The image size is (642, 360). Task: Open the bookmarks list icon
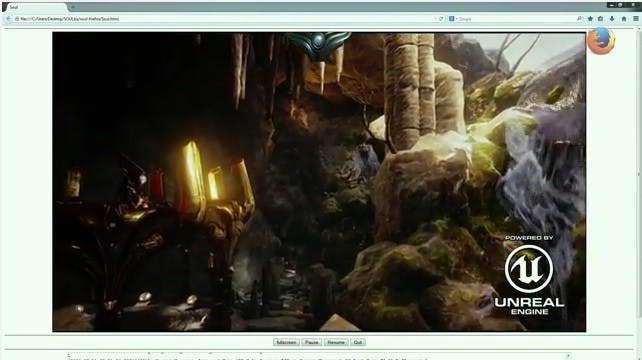click(601, 19)
